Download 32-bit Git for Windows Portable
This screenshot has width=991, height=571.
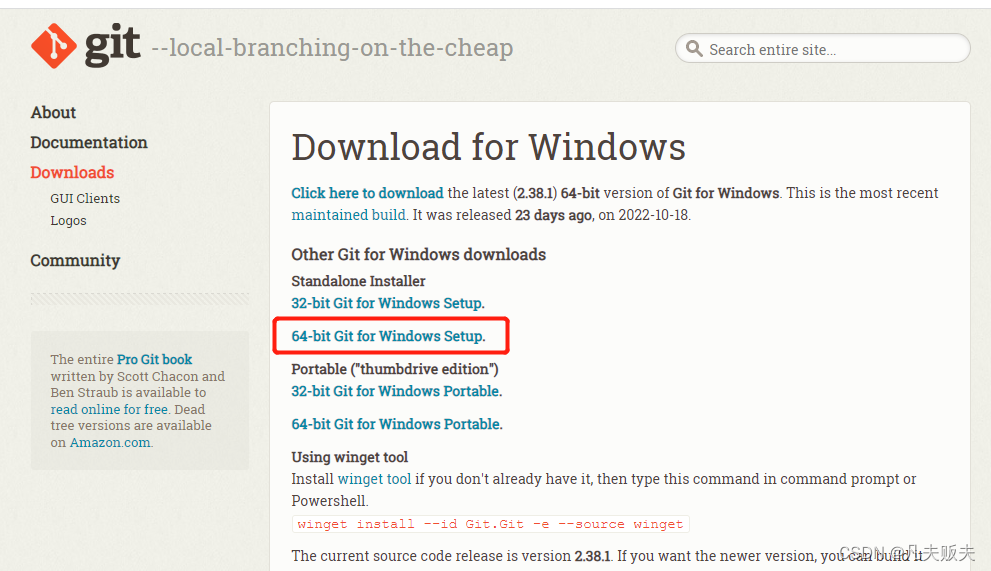[x=396, y=391]
